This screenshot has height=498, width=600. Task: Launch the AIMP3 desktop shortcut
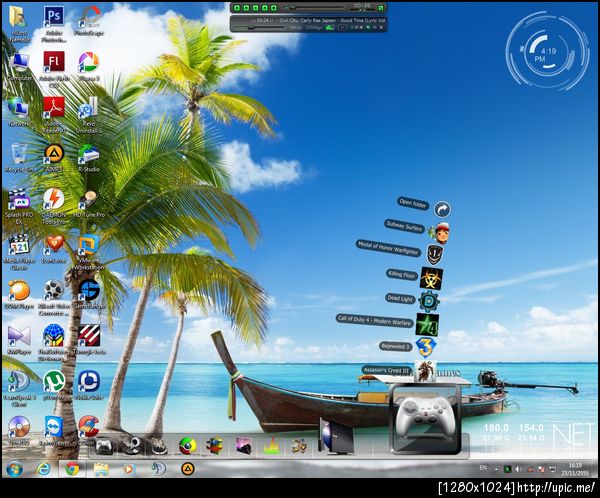pyautogui.click(x=54, y=158)
